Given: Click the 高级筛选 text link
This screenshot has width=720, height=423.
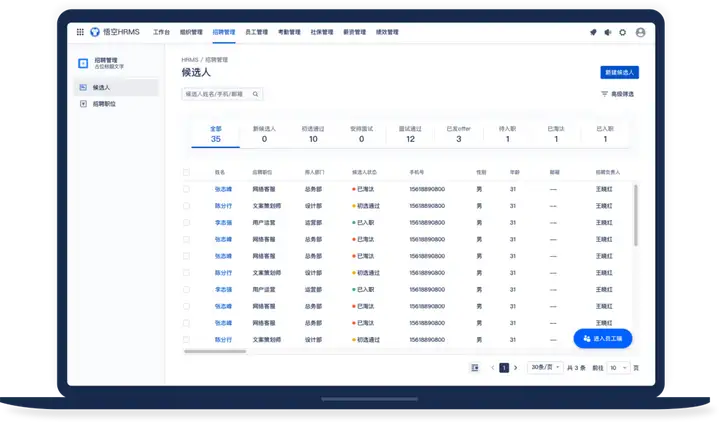Looking at the screenshot, I should [622, 94].
